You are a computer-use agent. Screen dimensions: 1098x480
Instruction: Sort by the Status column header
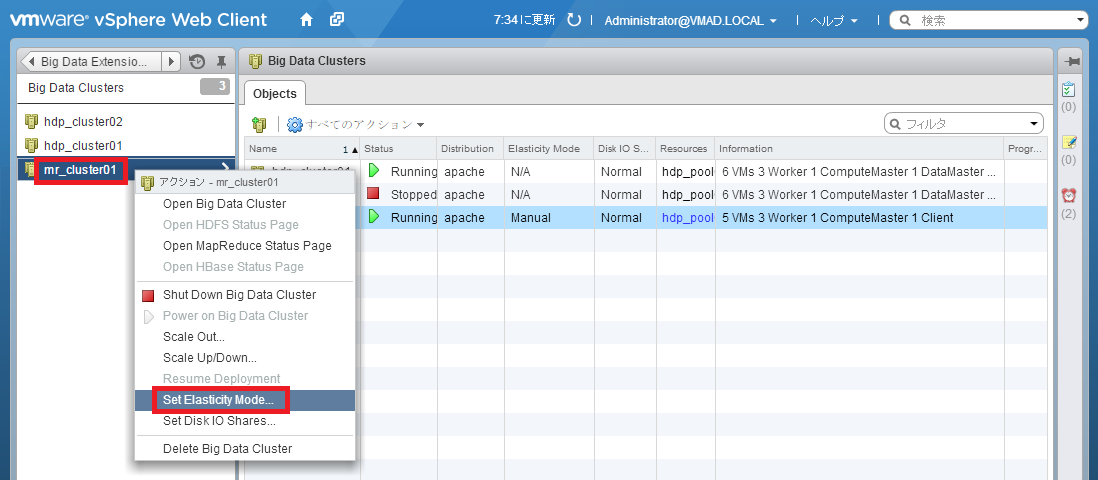tap(398, 149)
